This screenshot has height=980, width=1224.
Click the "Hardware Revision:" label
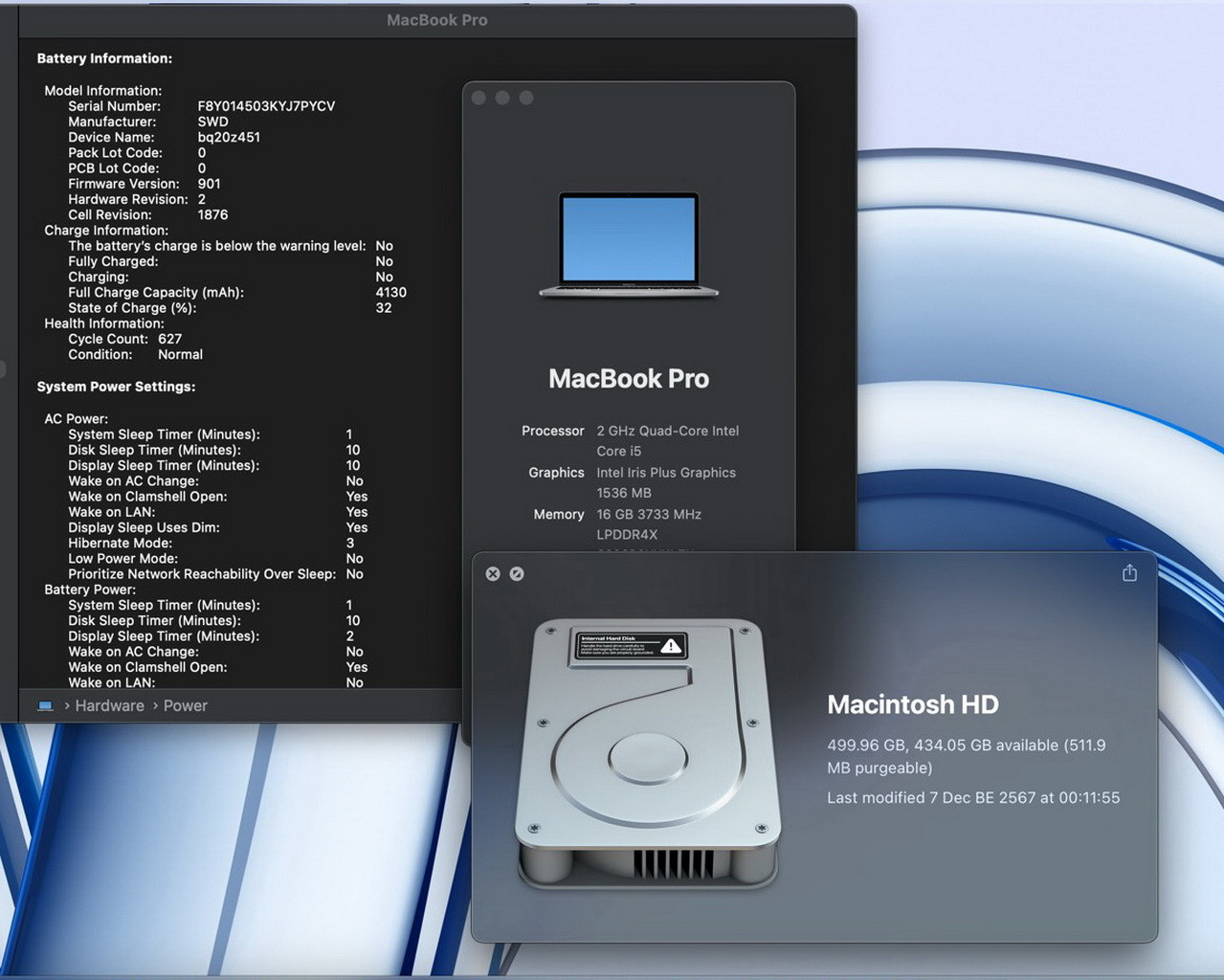click(x=128, y=199)
